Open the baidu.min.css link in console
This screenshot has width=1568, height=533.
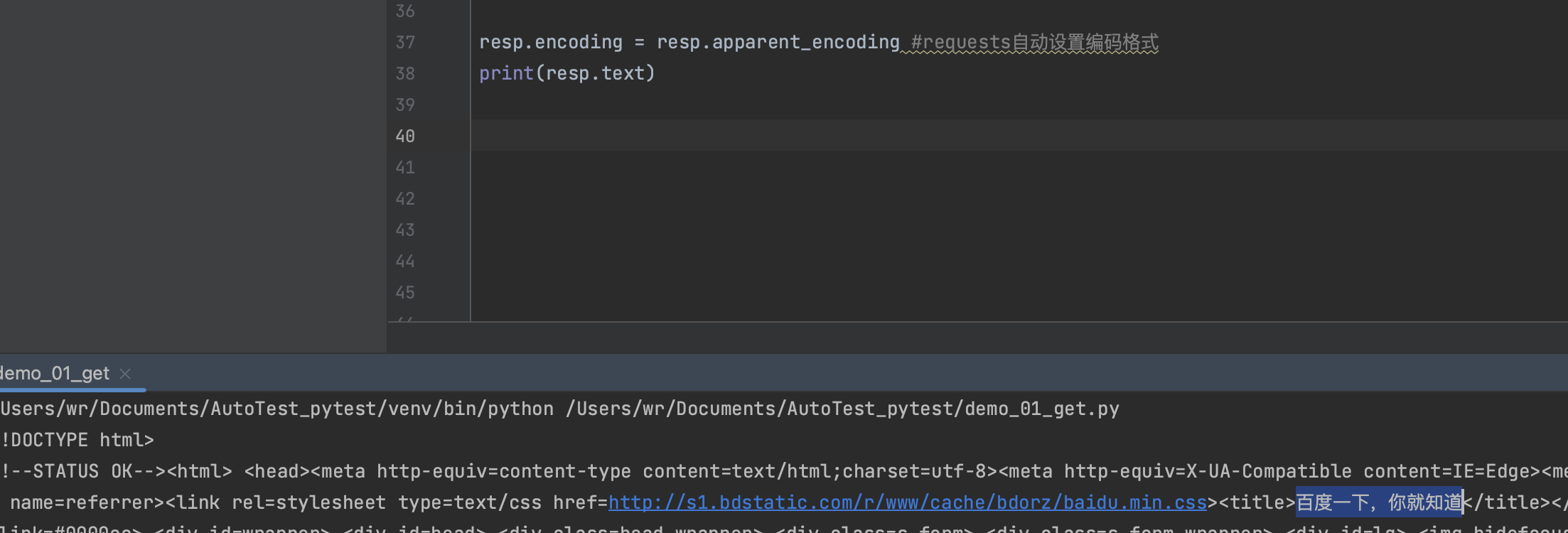click(907, 503)
